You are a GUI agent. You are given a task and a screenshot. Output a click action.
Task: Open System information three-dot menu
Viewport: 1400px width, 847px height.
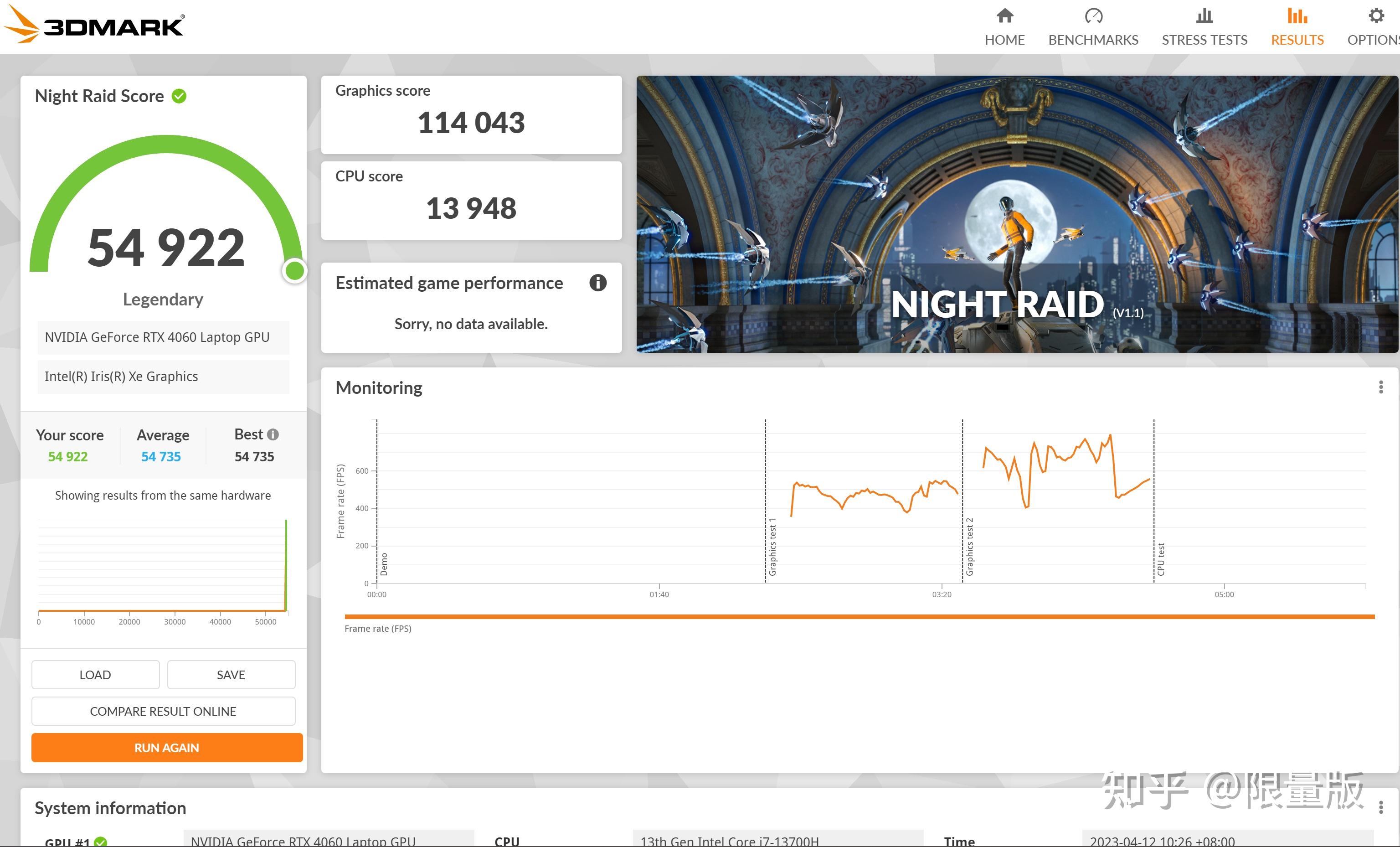pos(1381,806)
